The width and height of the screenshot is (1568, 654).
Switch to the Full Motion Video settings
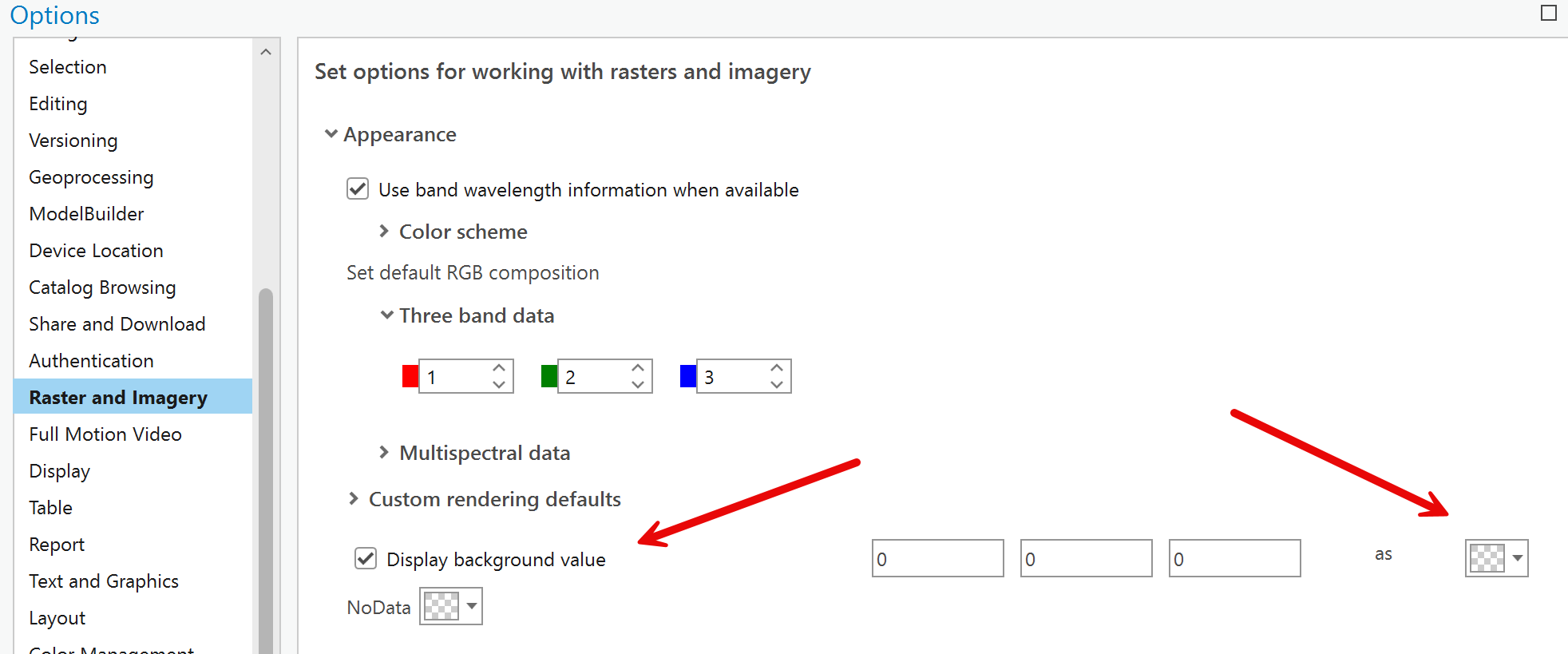pyautogui.click(x=105, y=434)
